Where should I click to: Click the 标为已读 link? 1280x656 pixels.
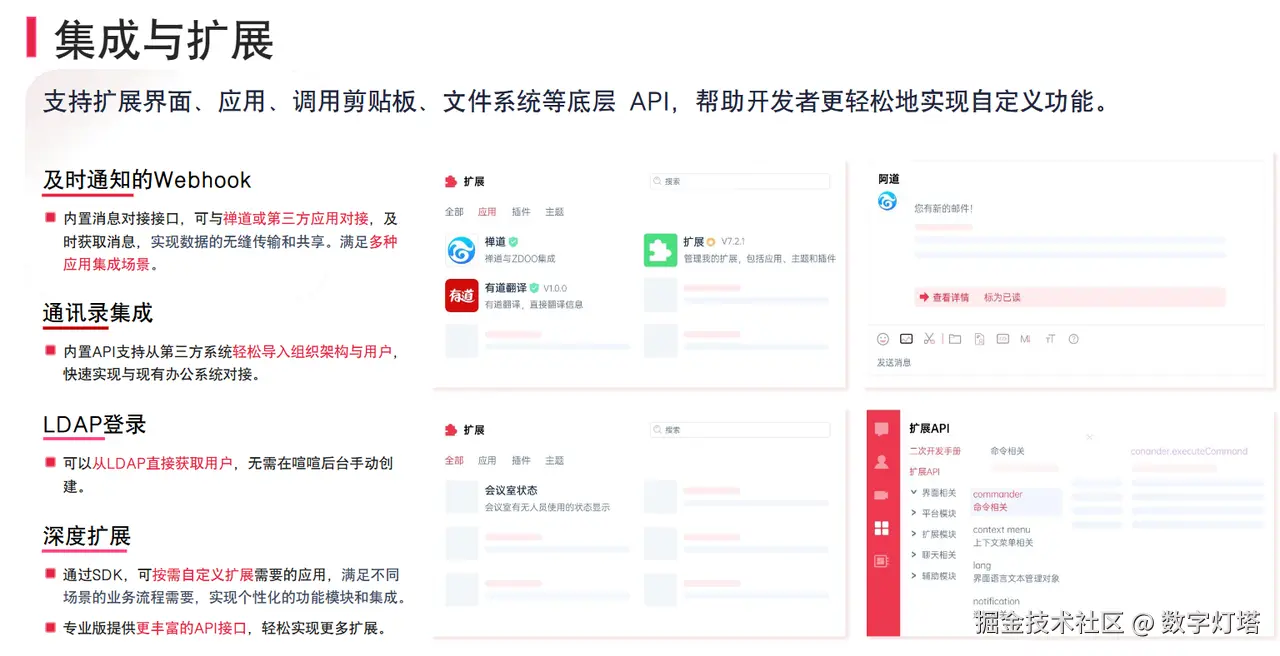coord(1002,297)
